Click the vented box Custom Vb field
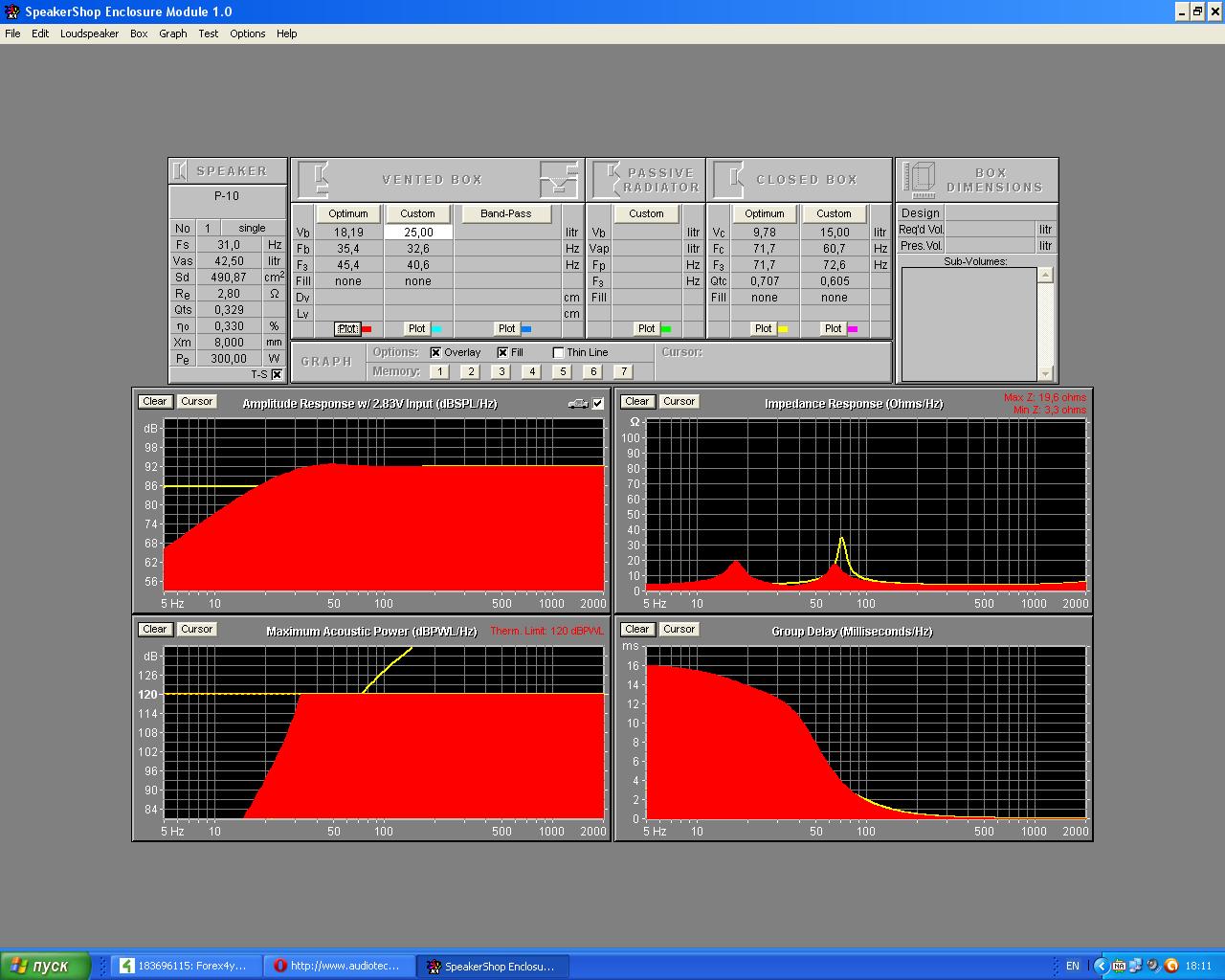Viewport: 1225px width, 980px height. (418, 233)
